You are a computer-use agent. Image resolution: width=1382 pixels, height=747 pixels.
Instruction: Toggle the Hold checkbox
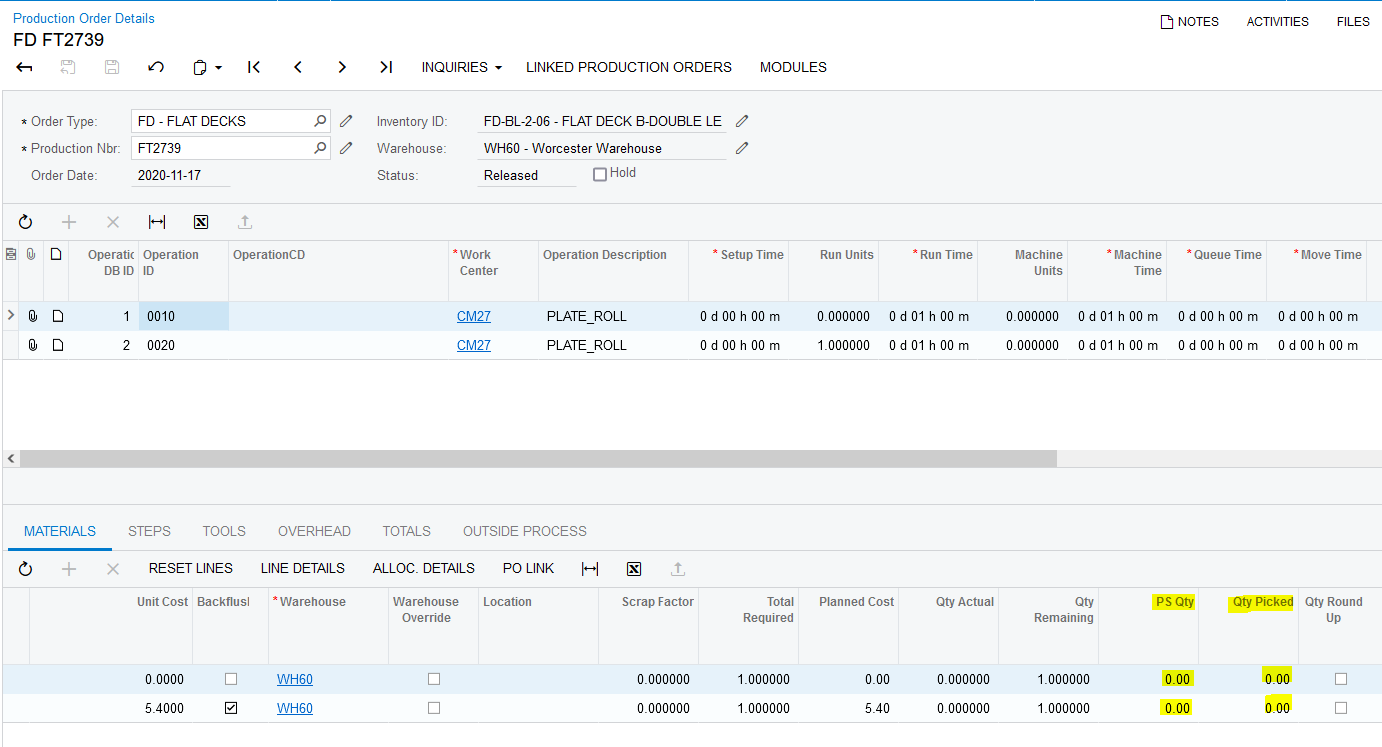[x=600, y=174]
